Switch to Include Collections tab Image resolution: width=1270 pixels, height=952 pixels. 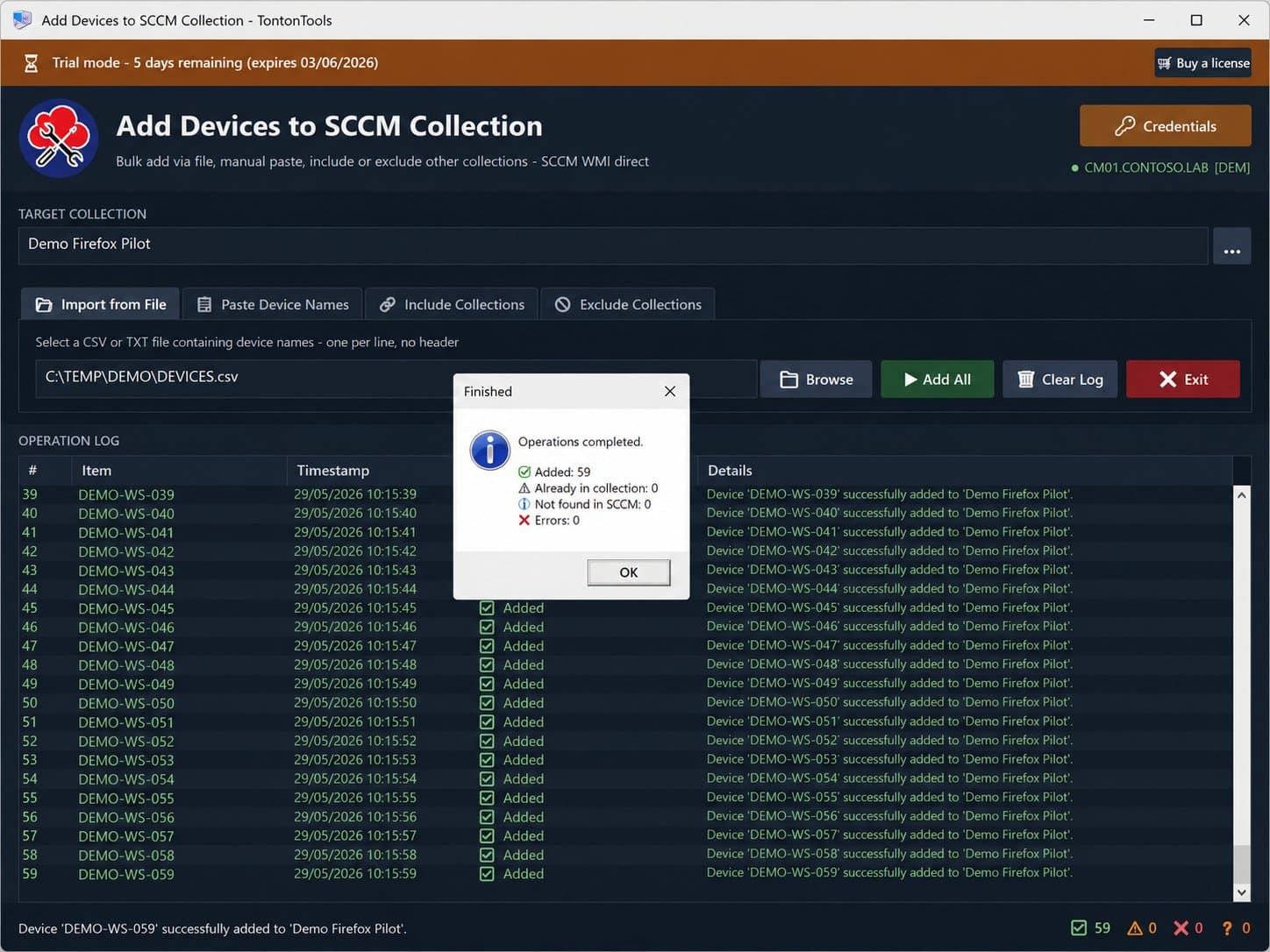[452, 304]
